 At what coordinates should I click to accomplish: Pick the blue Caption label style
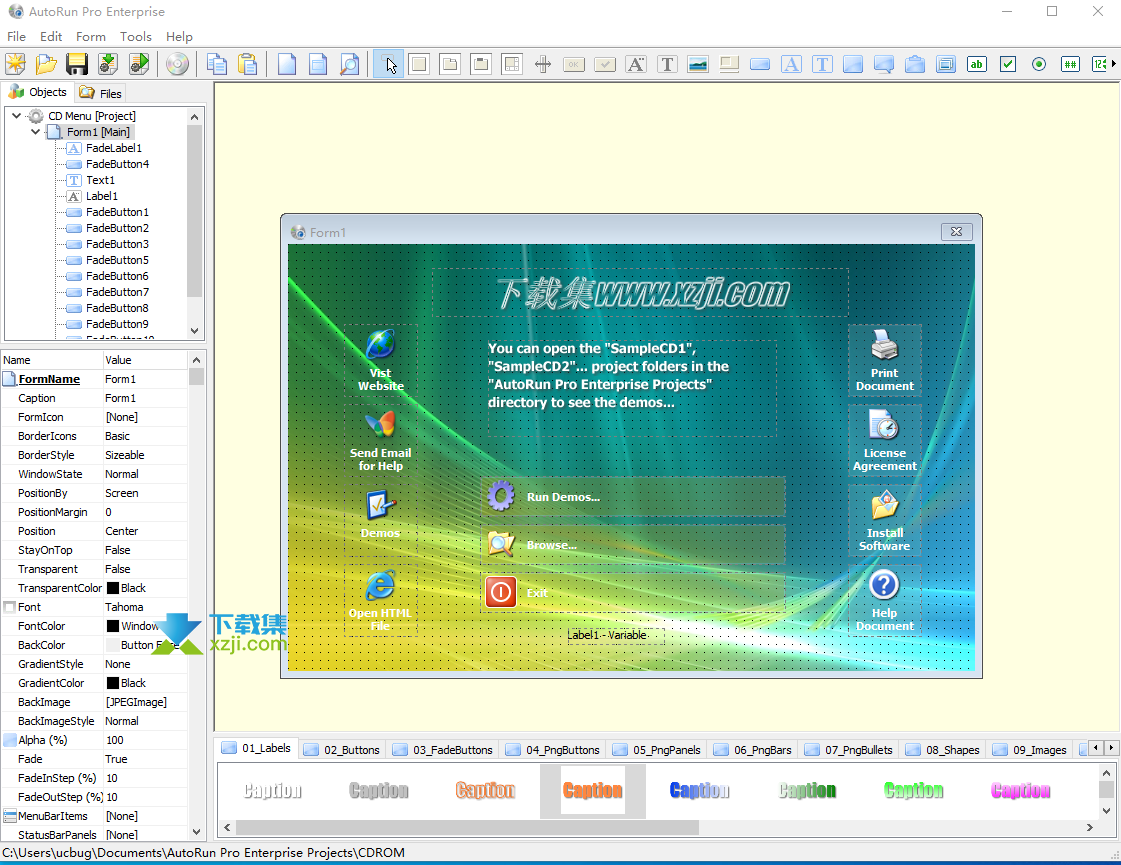click(699, 791)
